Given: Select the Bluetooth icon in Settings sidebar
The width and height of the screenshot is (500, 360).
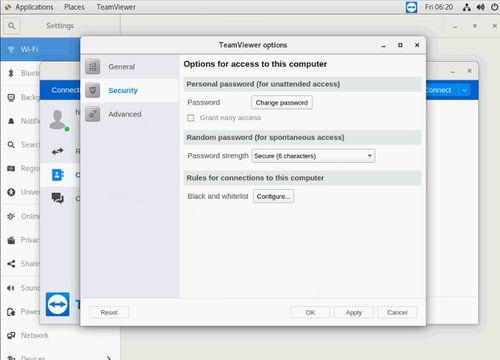Looking at the screenshot, I should (x=11, y=73).
